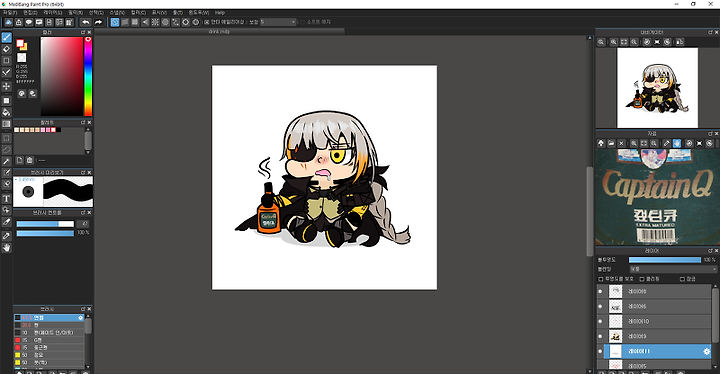720x374 pixels.
Task: Open the stabilizer correction dropdown
Action: [x=278, y=22]
